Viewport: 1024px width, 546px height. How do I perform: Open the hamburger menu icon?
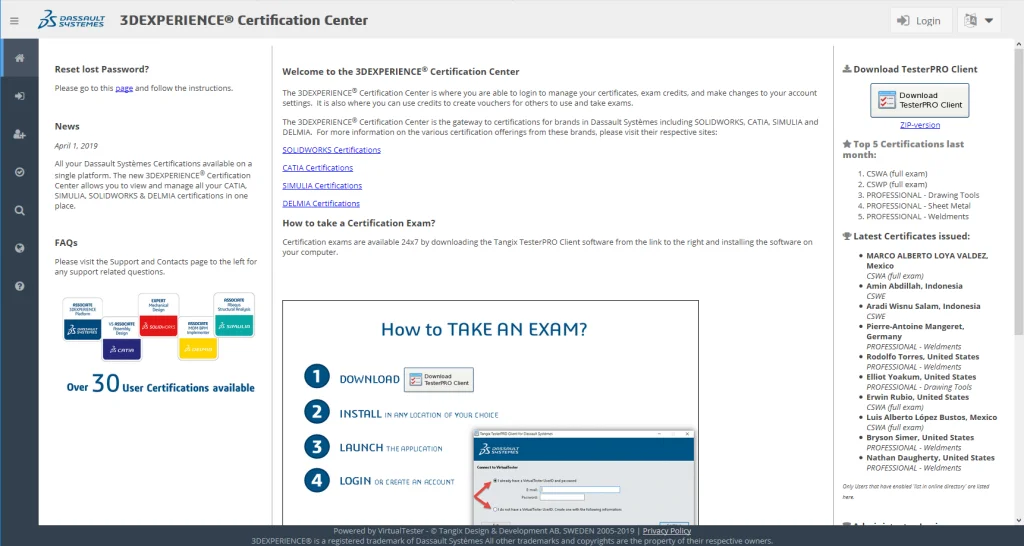coord(14,21)
